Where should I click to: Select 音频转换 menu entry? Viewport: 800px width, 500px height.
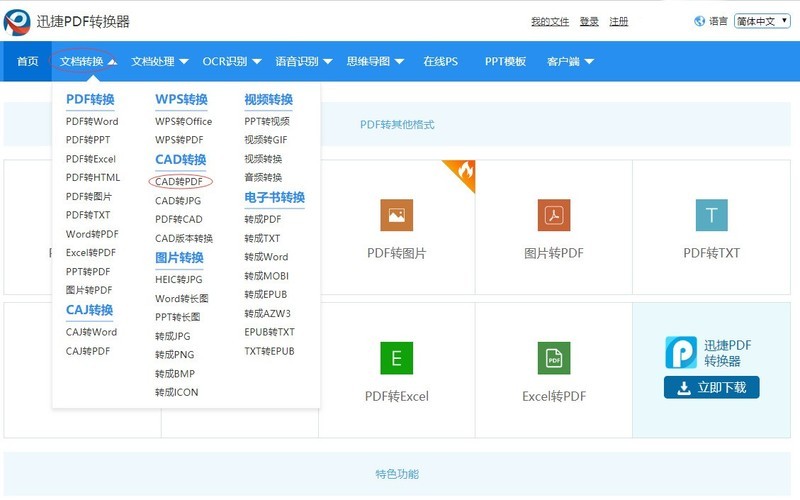tap(263, 178)
